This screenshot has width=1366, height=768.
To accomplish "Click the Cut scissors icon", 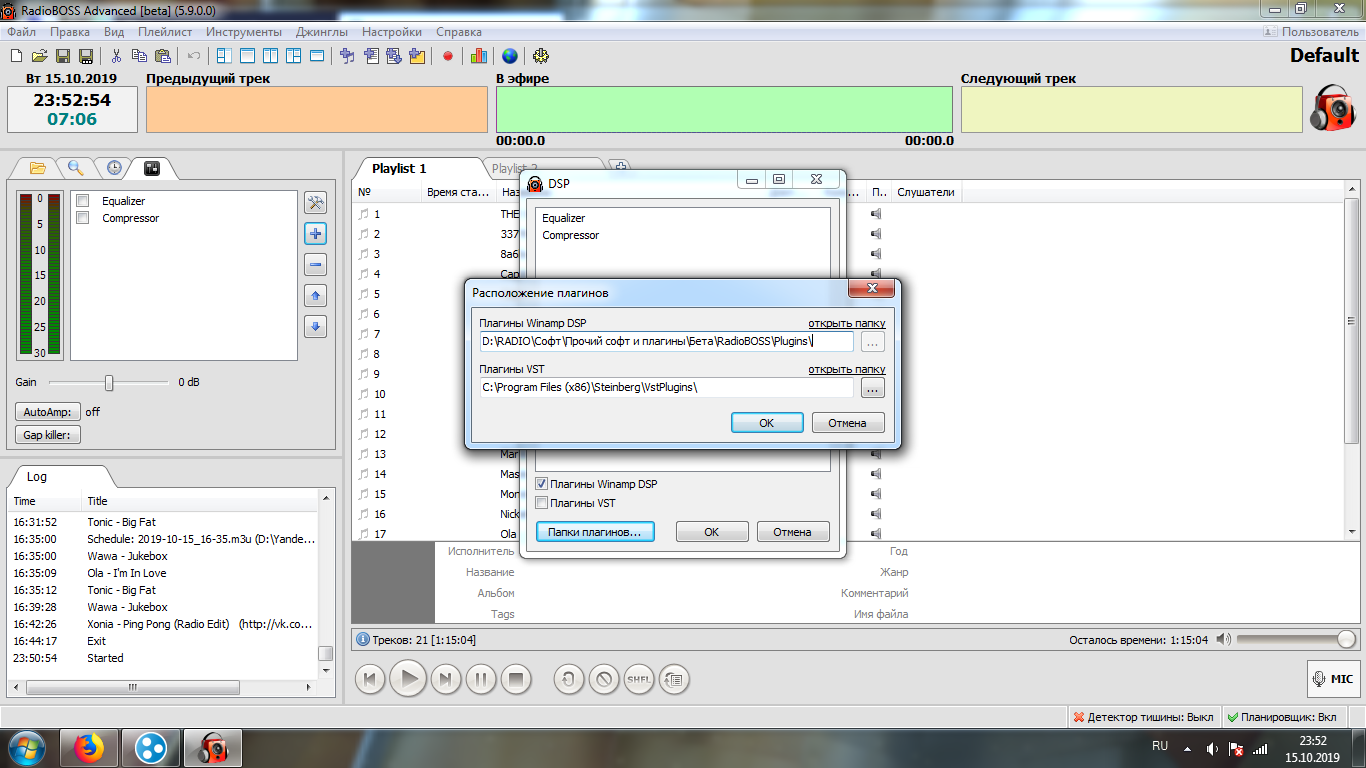I will [x=116, y=56].
